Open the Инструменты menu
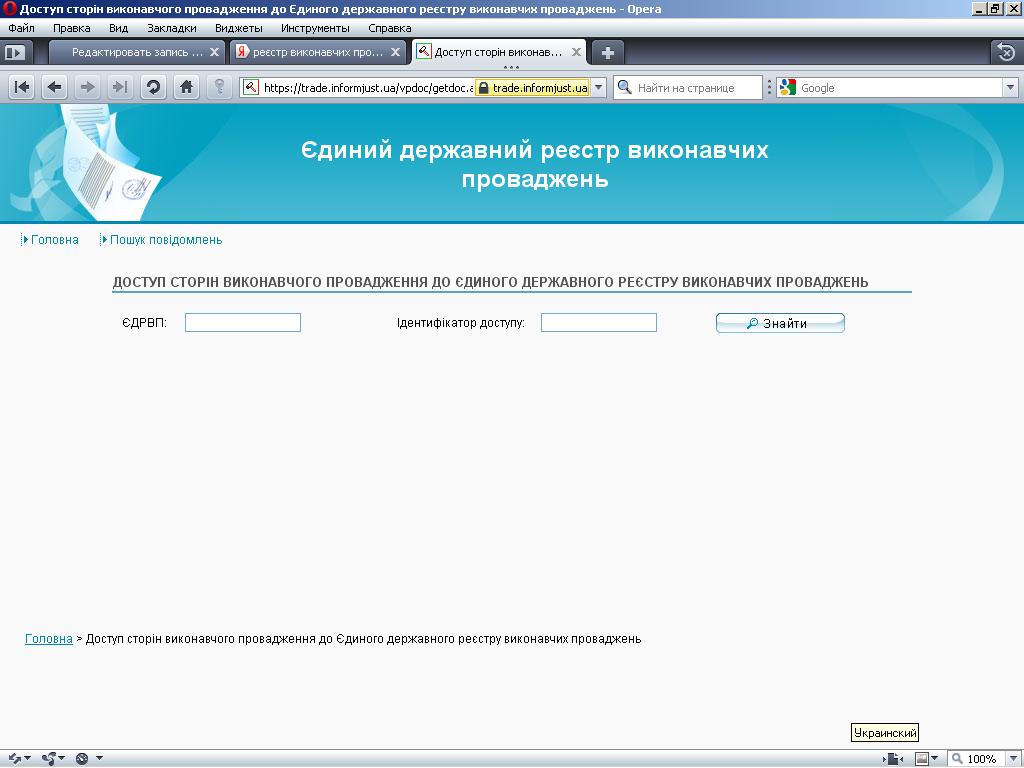Screen dimensions: 1024x768 coord(315,28)
